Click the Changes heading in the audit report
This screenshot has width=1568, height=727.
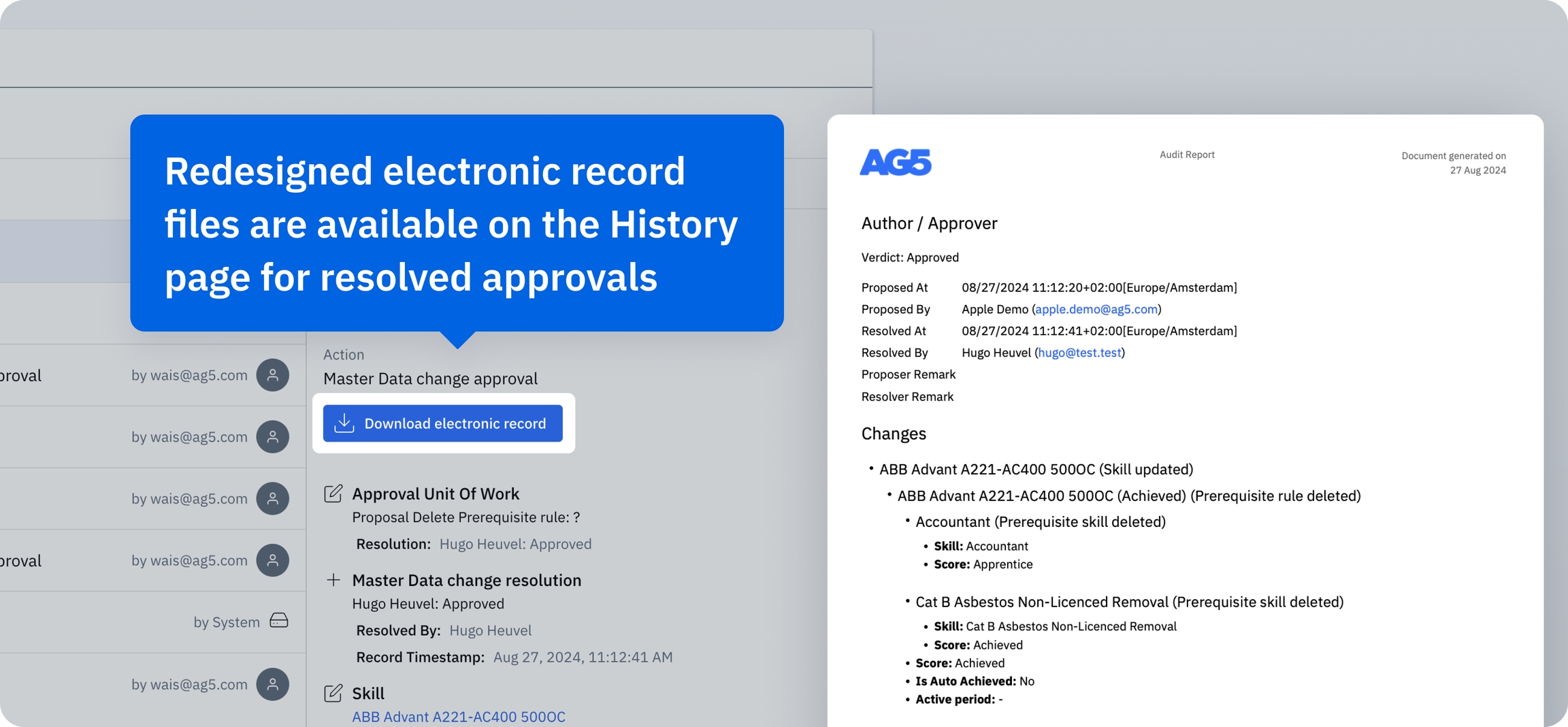(894, 434)
